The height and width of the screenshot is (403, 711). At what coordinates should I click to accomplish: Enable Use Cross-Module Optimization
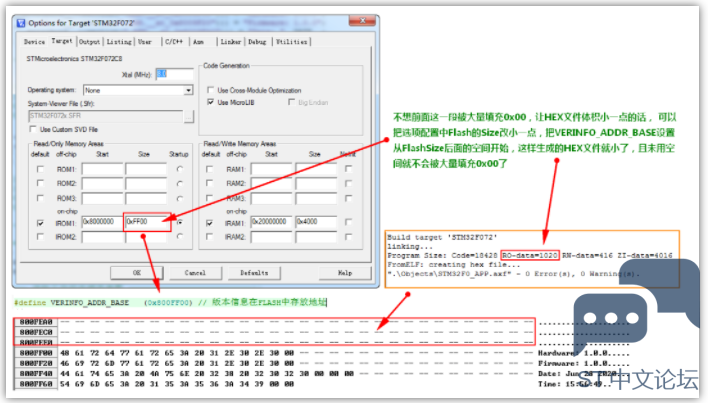click(210, 90)
